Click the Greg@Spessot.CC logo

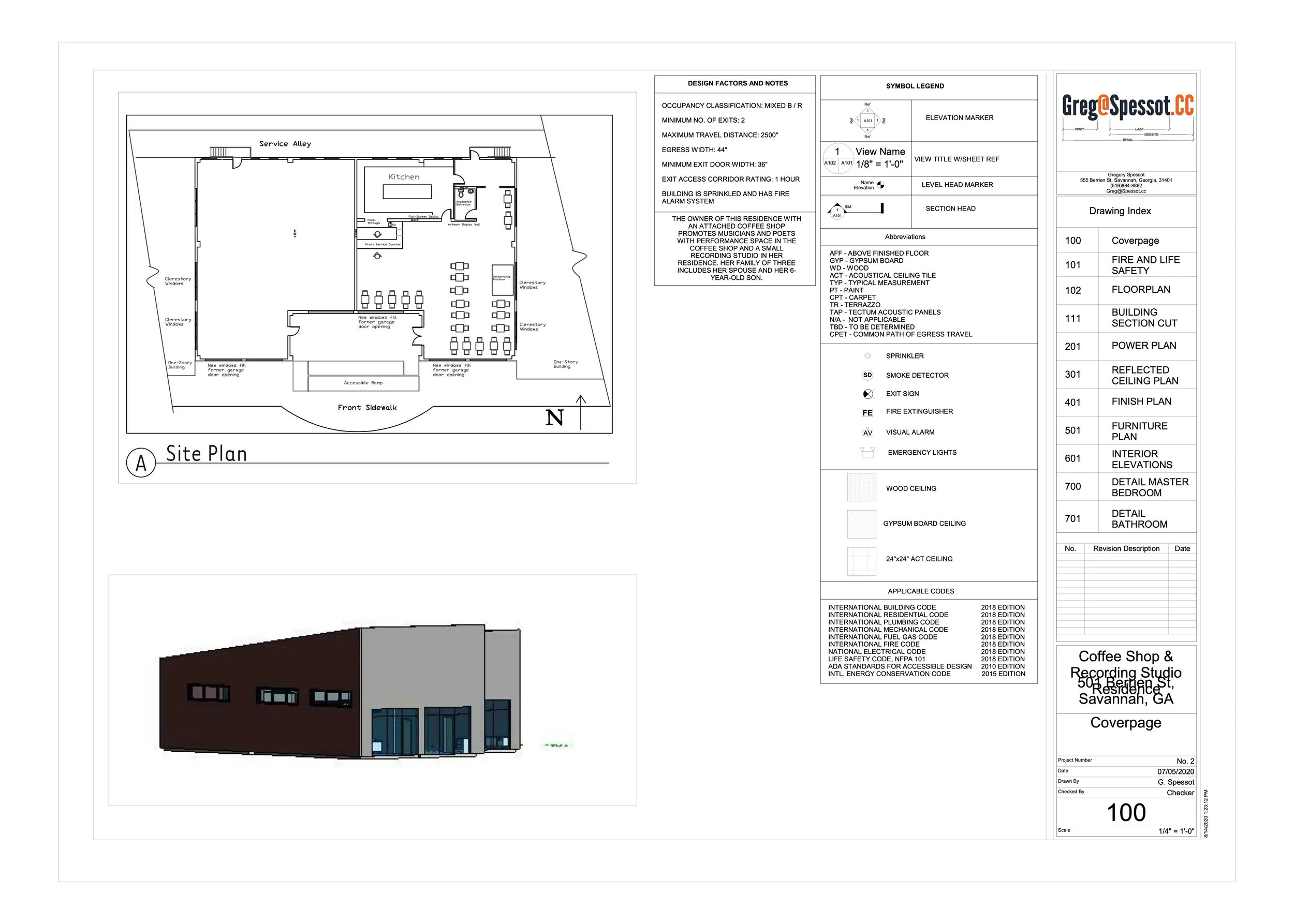1127,107
